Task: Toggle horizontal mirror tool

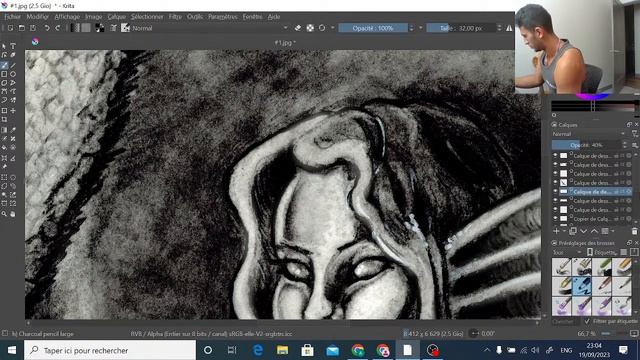Action: tap(509, 28)
